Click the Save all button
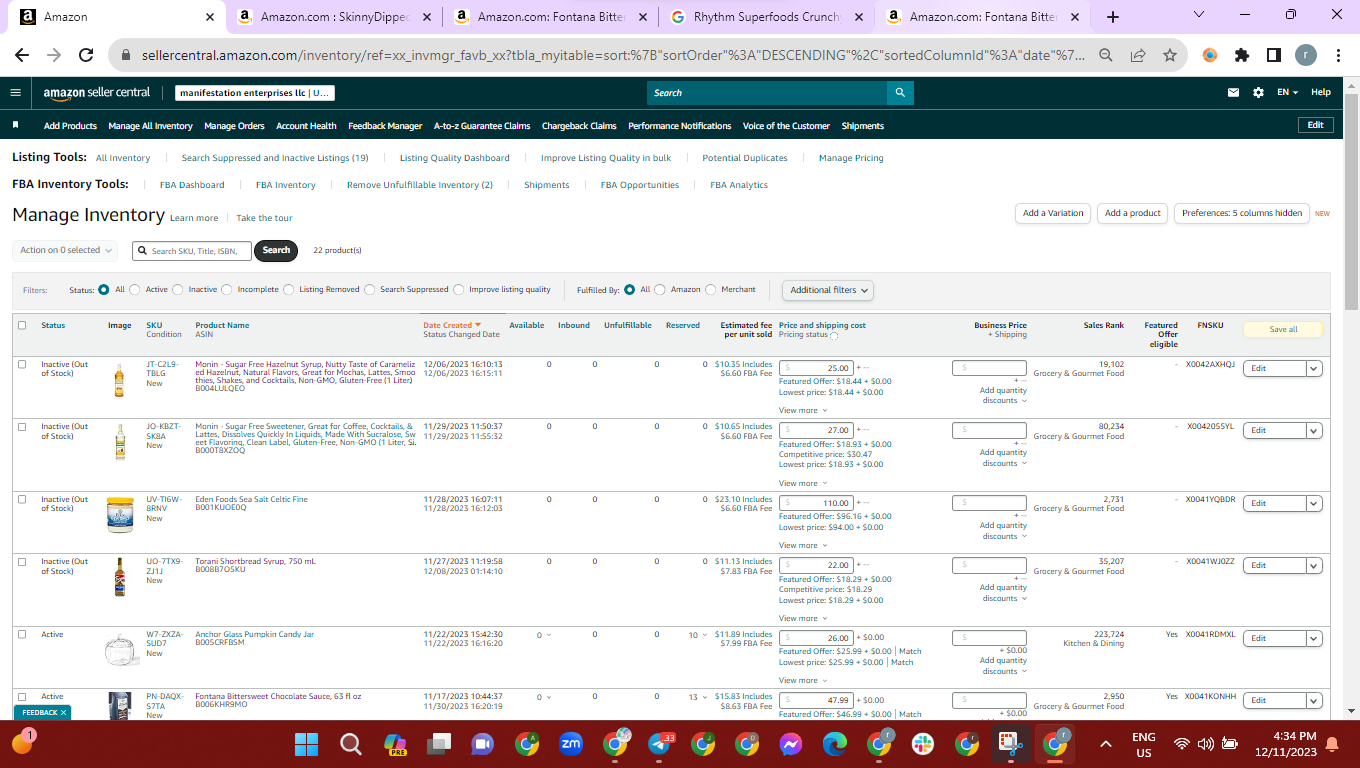1360x768 pixels. pyautogui.click(x=1283, y=329)
